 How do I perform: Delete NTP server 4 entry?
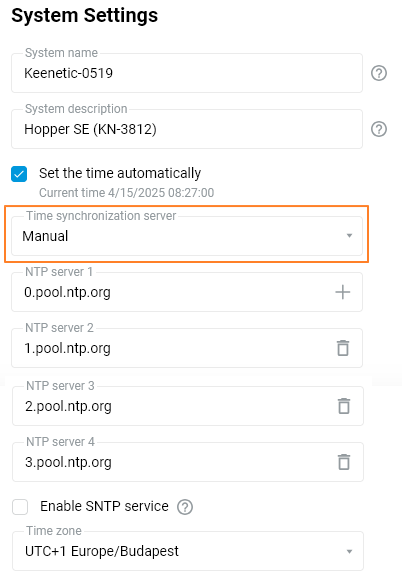click(x=344, y=462)
